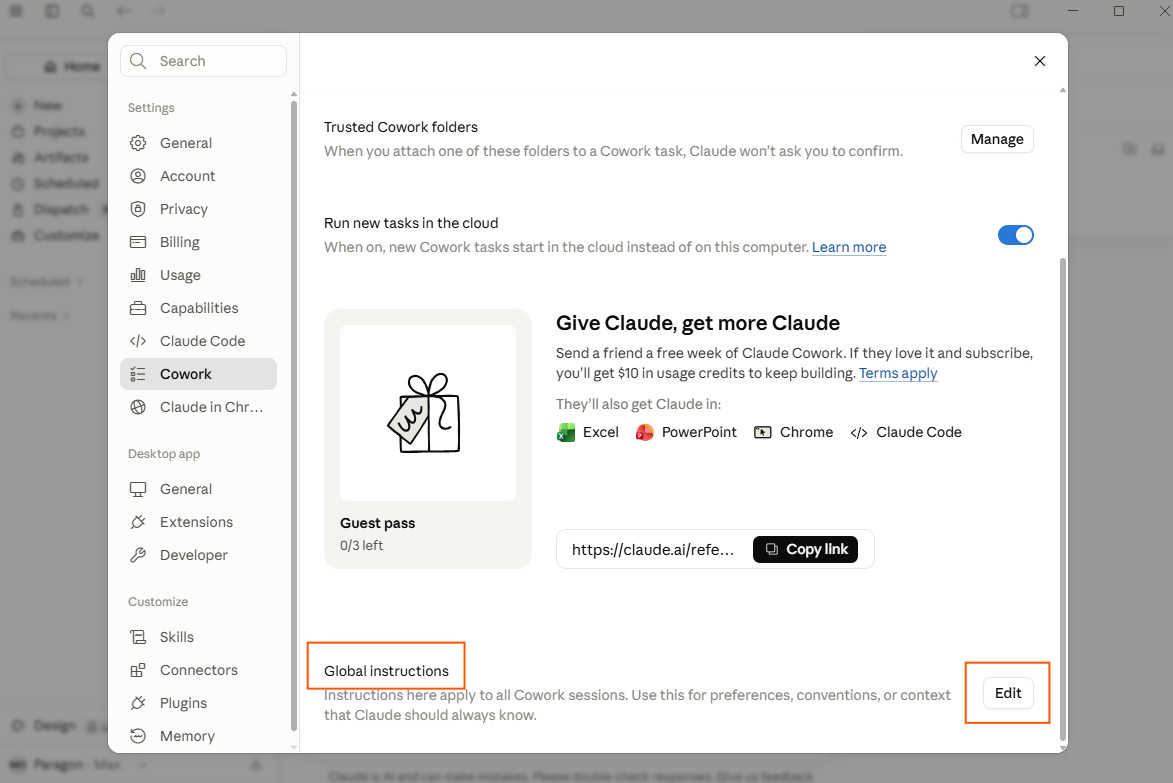Click the Excel icon in guest pass section

566,432
